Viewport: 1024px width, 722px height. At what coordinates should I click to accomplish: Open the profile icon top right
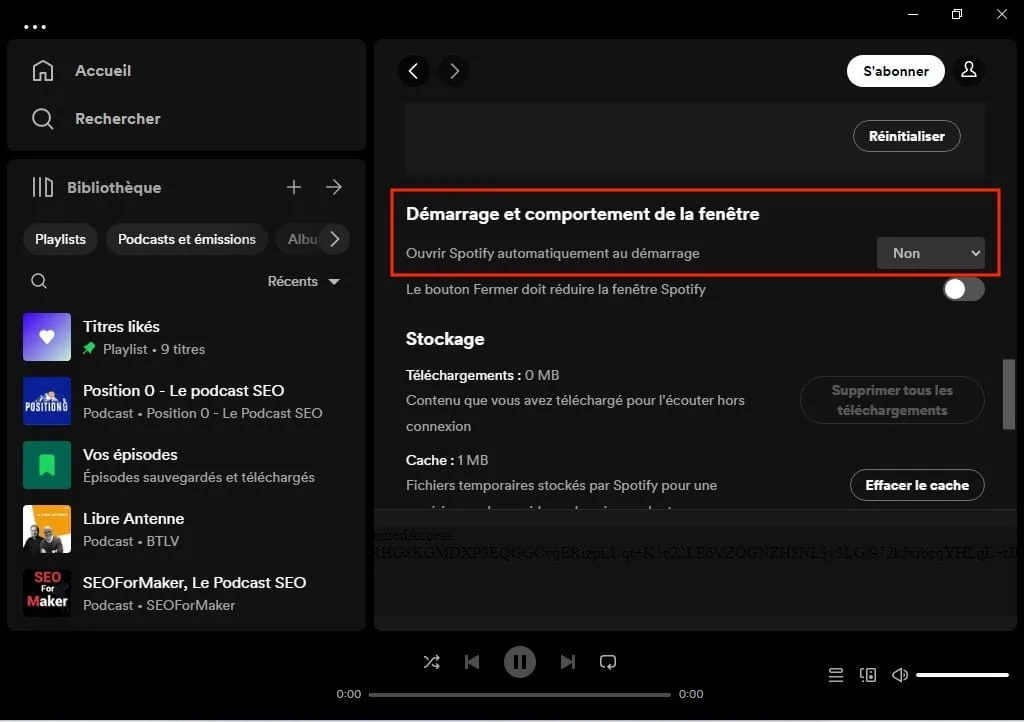coord(968,70)
